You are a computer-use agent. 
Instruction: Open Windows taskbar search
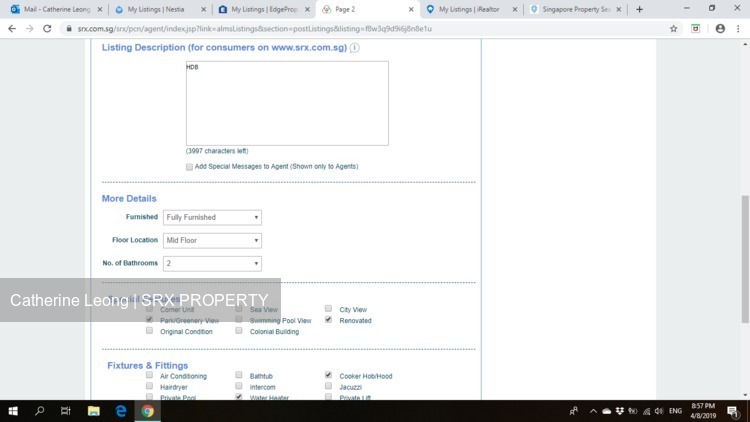point(40,411)
